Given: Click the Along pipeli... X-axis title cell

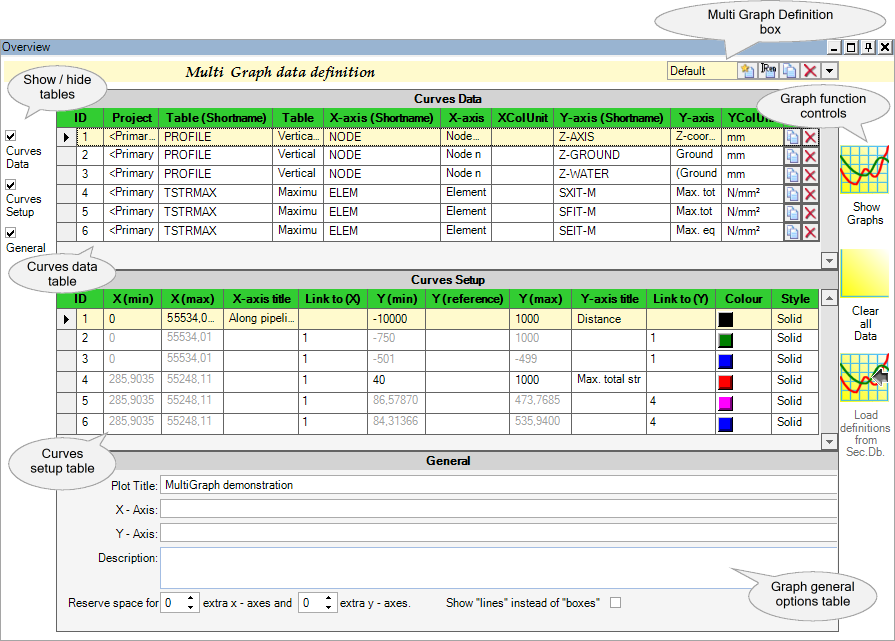Looking at the screenshot, I should (261, 319).
